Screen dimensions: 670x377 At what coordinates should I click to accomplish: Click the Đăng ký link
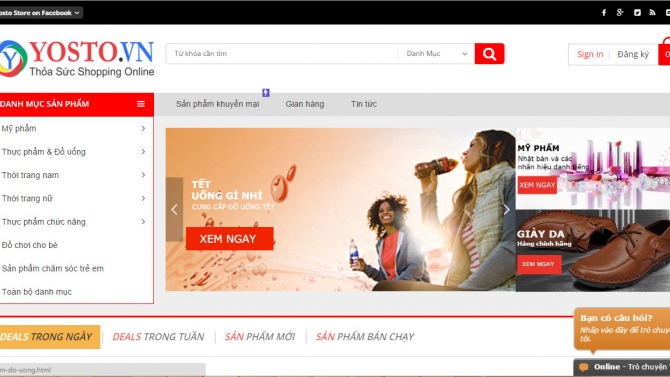tap(633, 54)
